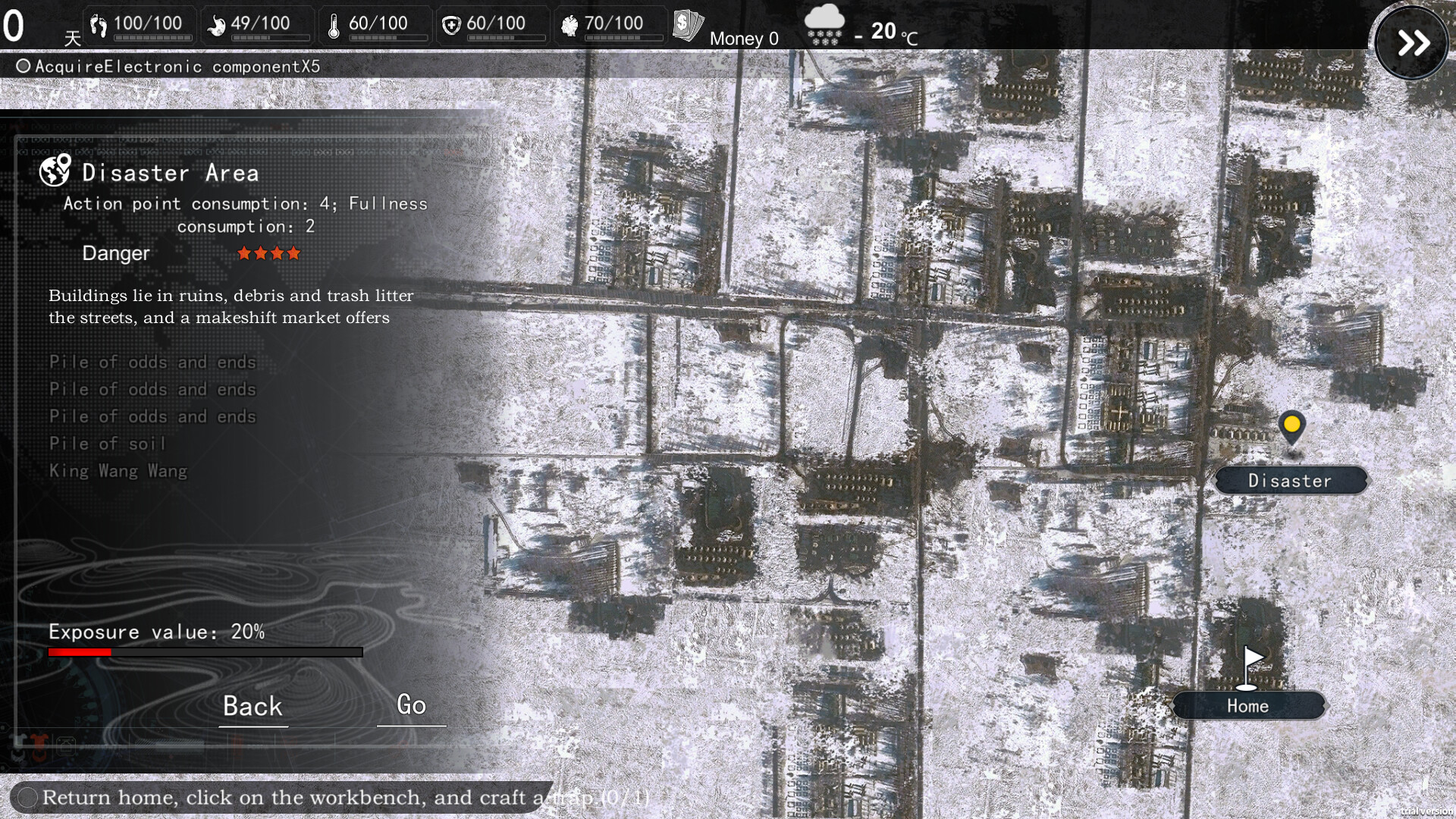Screen dimensions: 1456x819
Task: Click the Back button
Action: (253, 706)
